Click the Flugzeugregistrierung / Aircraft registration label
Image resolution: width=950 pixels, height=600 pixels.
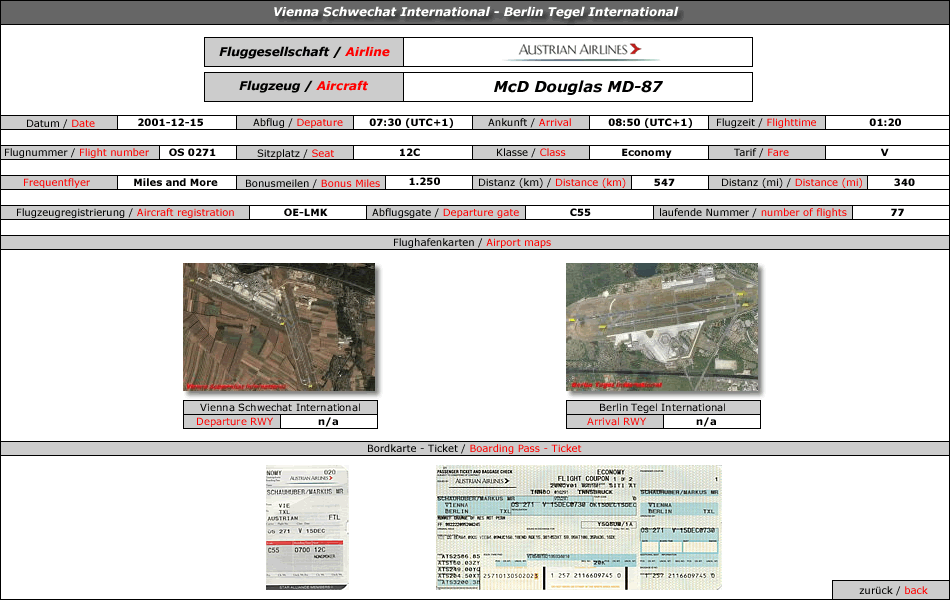125,213
